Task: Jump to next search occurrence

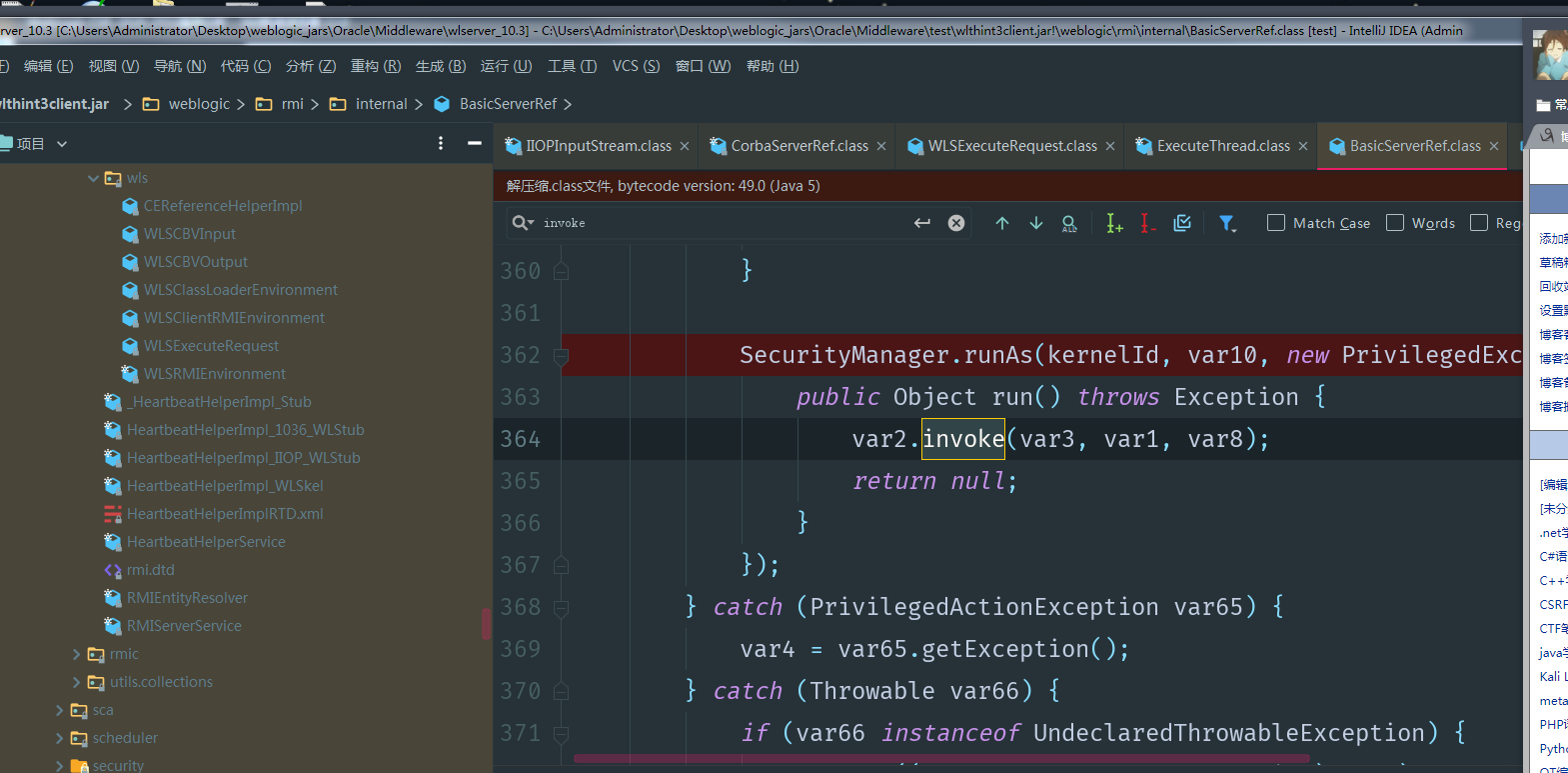Action: pos(1036,223)
